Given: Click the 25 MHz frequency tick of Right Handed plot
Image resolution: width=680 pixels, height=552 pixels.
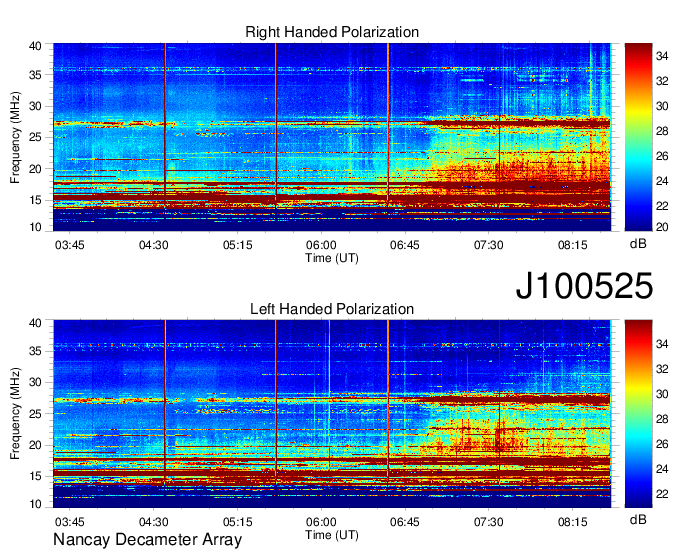Looking at the screenshot, I should [x=36, y=137].
